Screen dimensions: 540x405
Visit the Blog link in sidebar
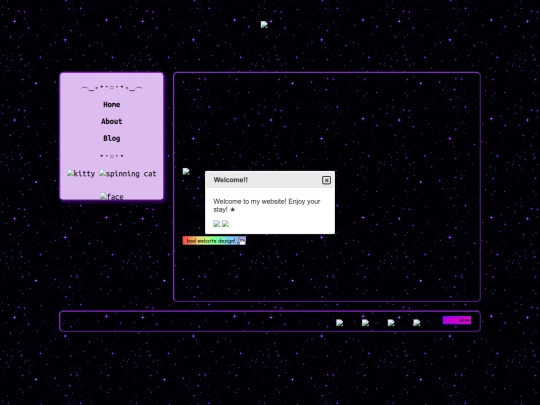coord(112,138)
